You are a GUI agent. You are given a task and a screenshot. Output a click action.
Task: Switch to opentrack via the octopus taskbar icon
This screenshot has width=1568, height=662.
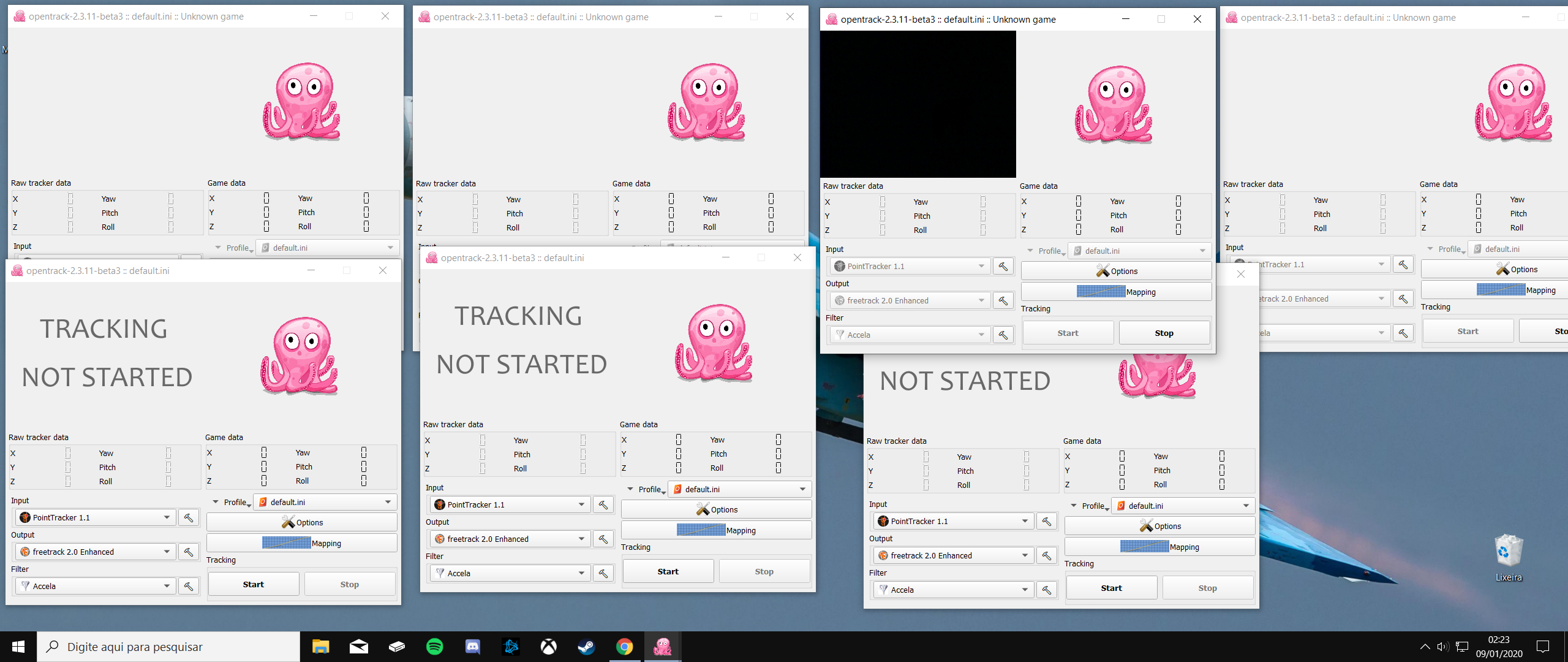[x=662, y=646]
